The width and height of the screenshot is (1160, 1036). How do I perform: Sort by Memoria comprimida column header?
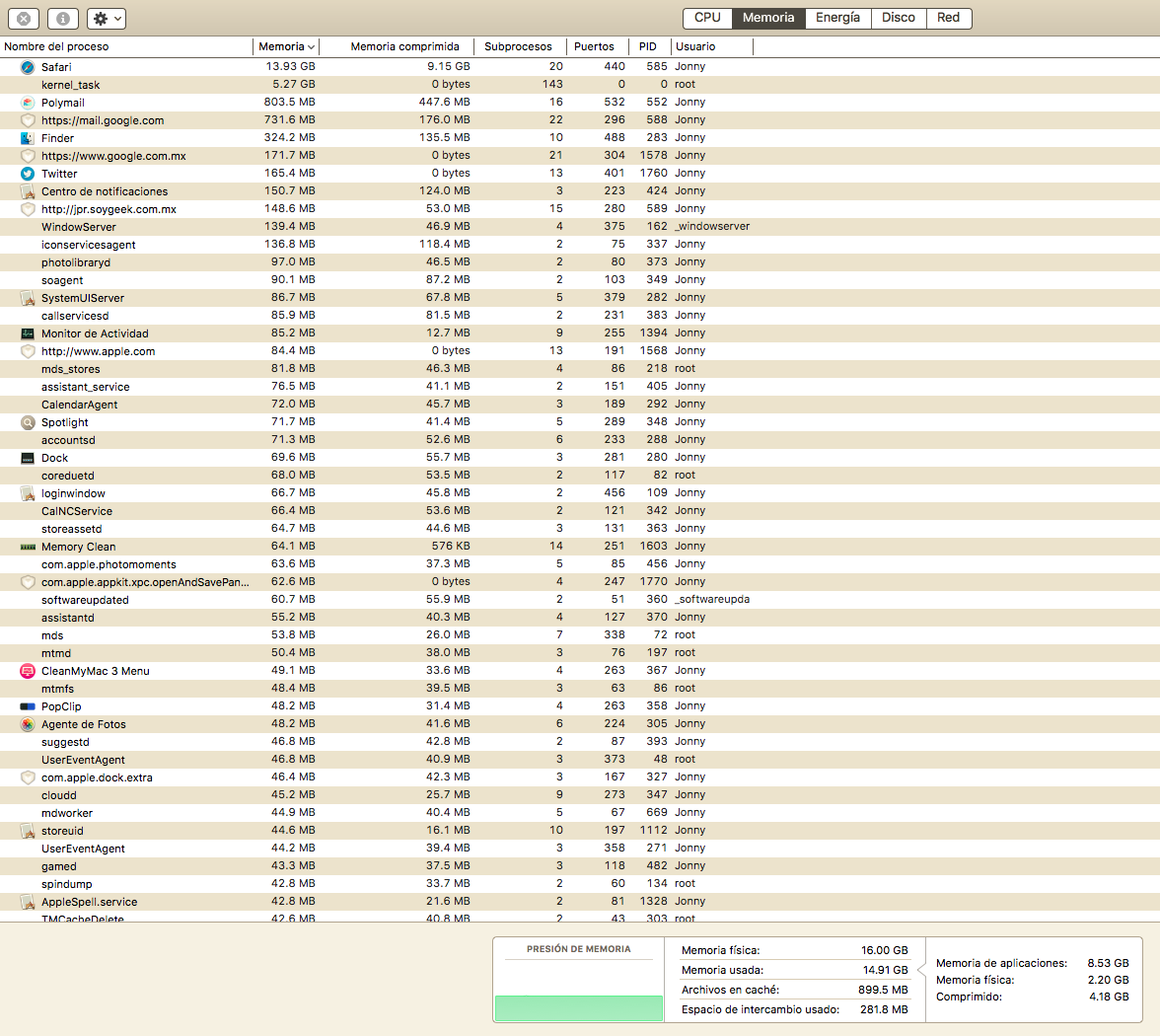pos(404,46)
